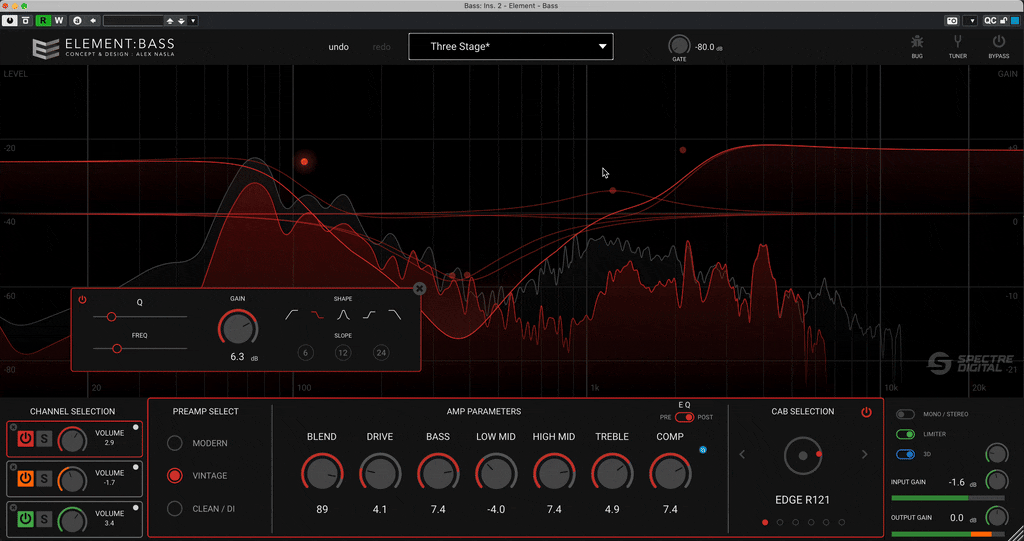Solo the red channel with S button

pyautogui.click(x=44, y=438)
